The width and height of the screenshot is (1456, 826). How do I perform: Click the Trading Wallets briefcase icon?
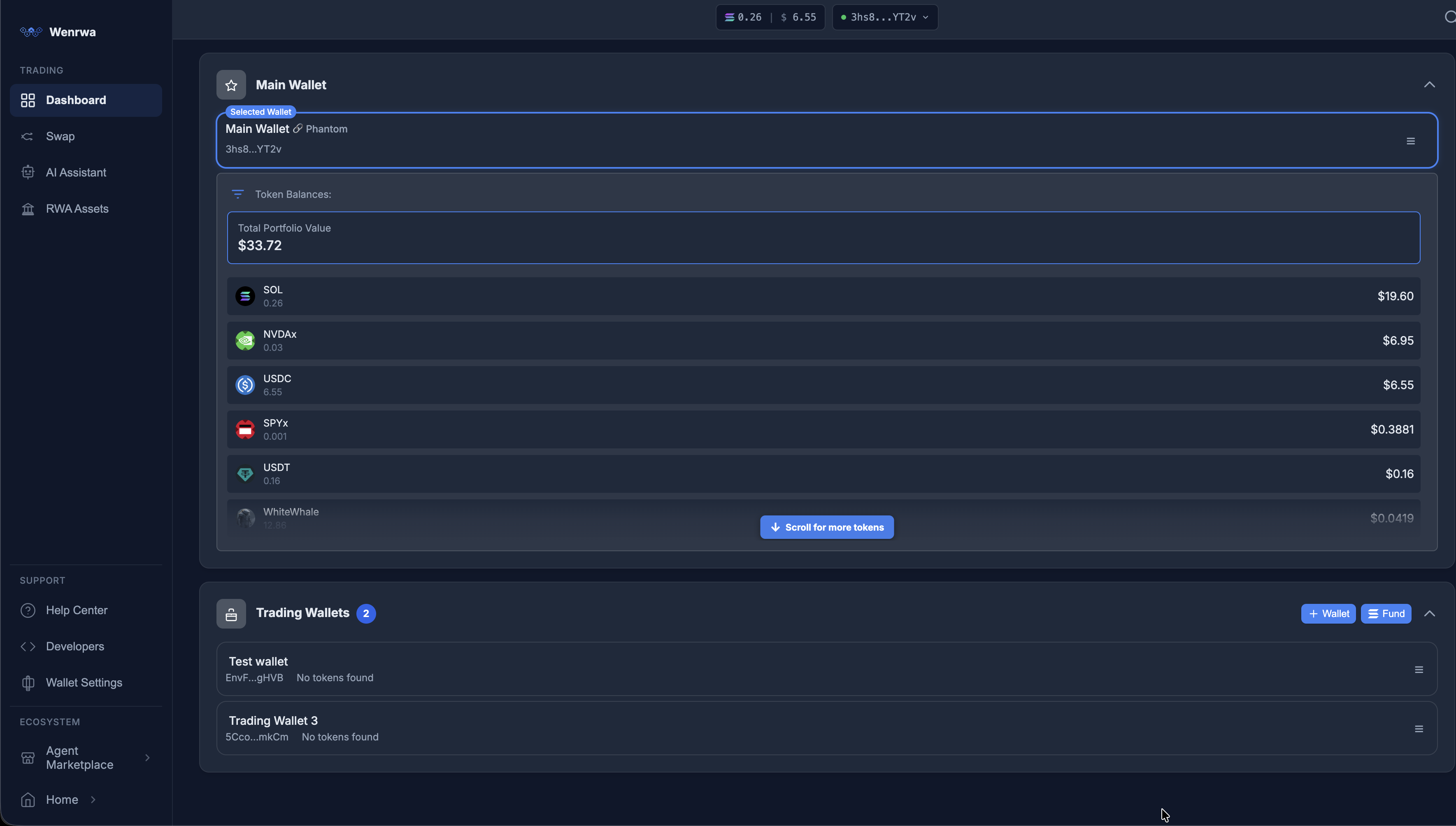tap(231, 614)
